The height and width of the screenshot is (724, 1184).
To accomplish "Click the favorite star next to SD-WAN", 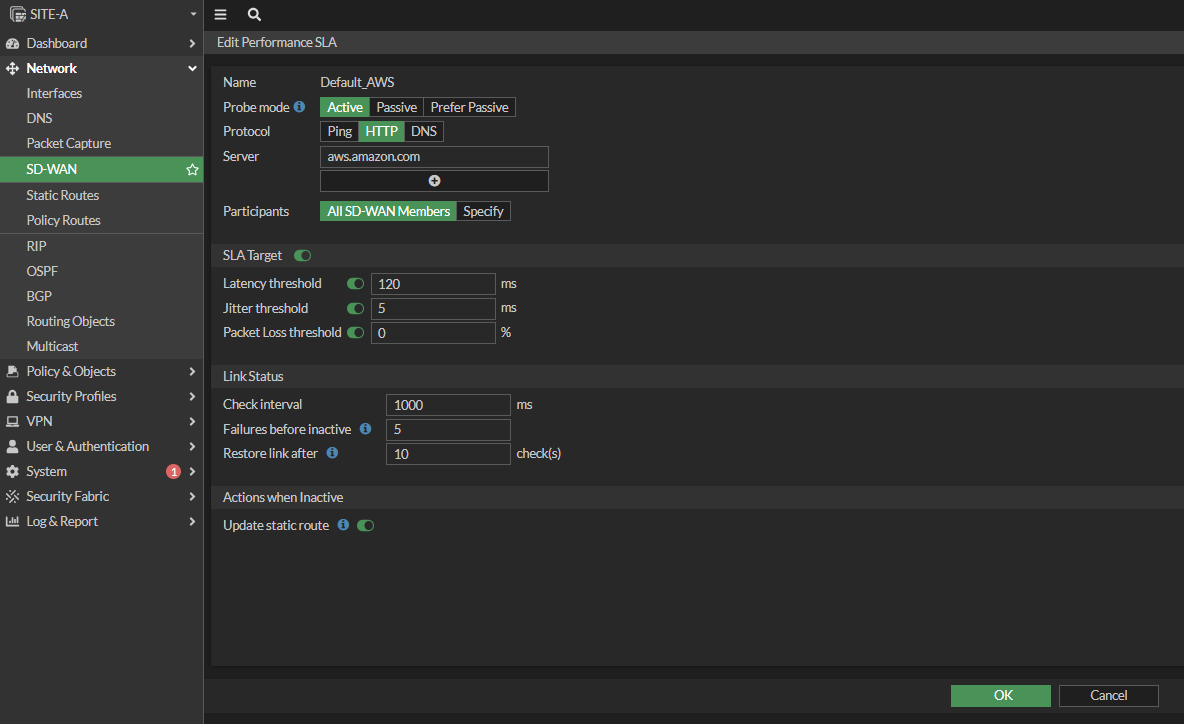I will coord(192,170).
